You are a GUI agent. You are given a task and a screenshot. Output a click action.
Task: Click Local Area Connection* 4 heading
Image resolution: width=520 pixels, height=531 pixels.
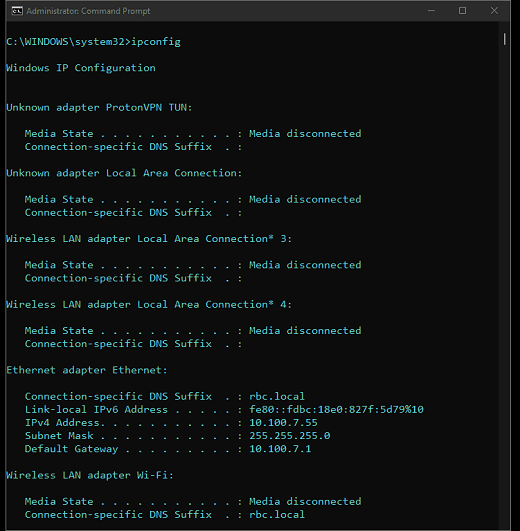[x=149, y=304]
